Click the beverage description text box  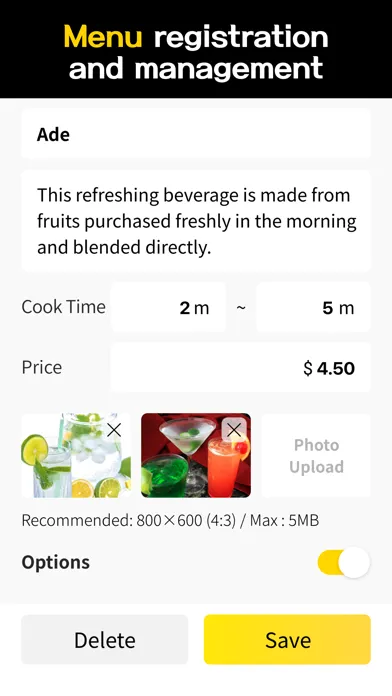tap(196, 221)
